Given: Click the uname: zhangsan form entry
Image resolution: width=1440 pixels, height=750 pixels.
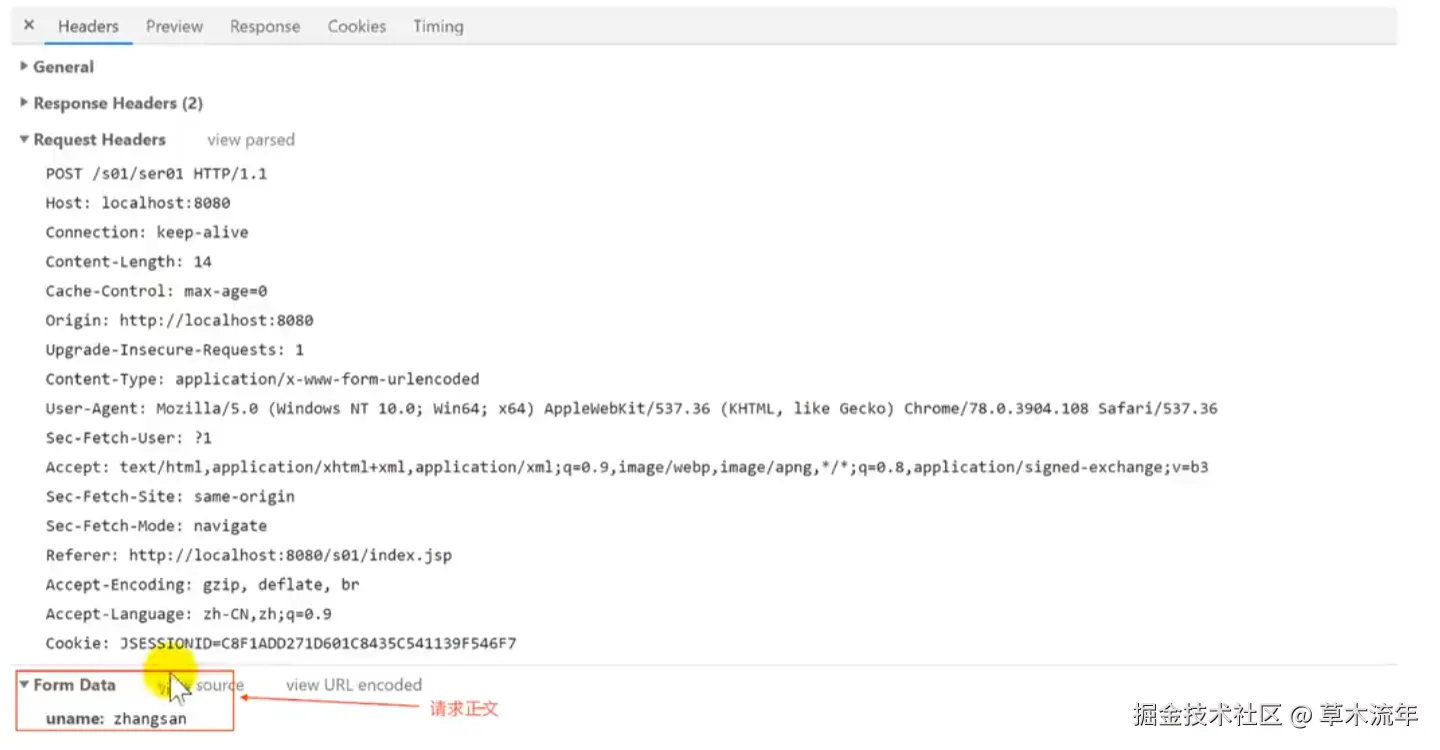Looking at the screenshot, I should point(116,718).
